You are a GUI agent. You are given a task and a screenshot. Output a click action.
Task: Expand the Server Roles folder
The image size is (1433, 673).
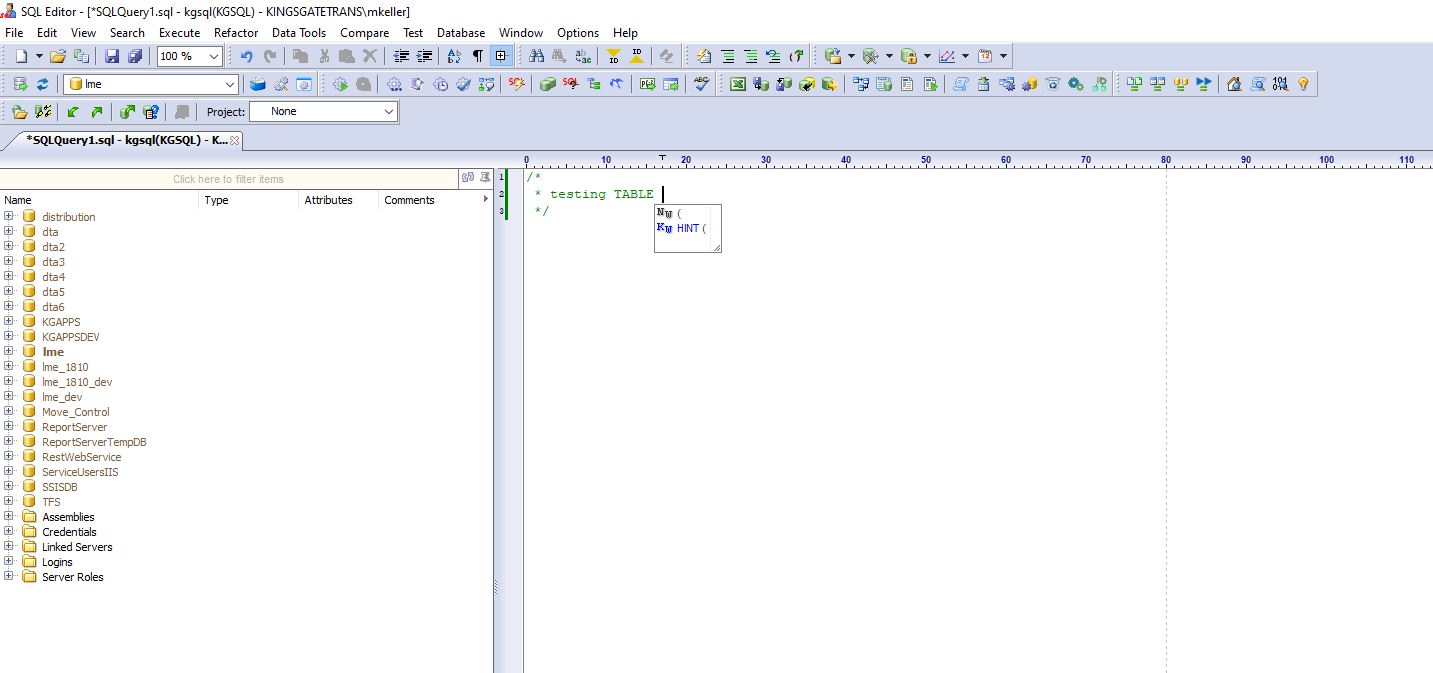click(x=9, y=576)
